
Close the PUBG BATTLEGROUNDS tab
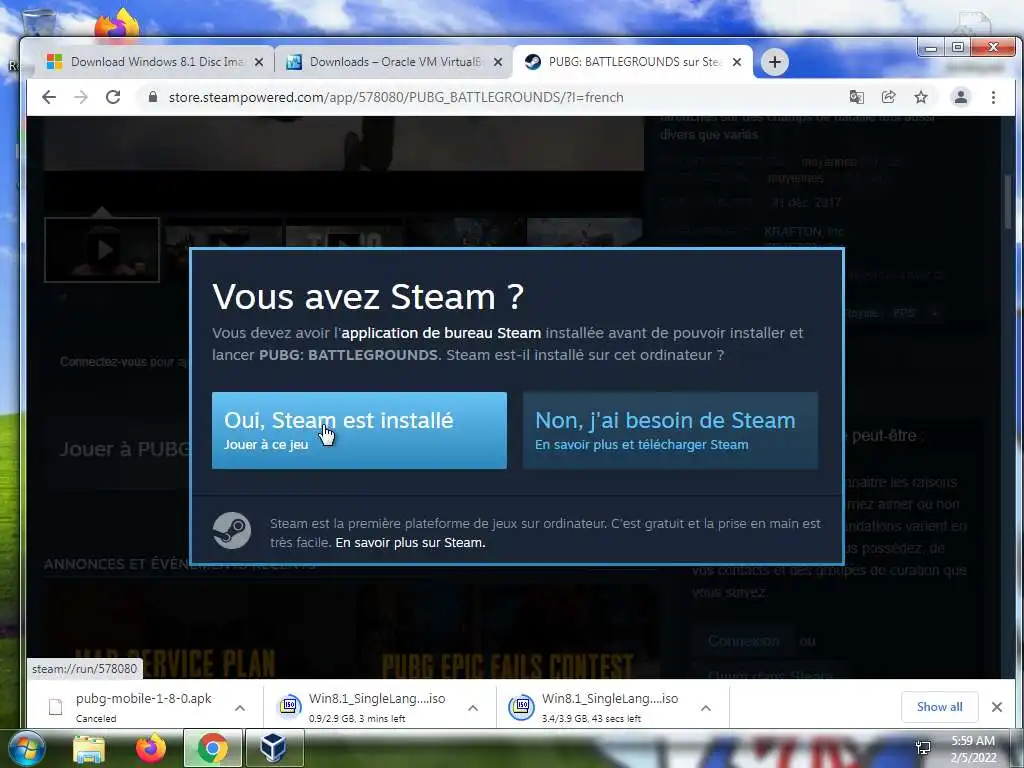(737, 62)
